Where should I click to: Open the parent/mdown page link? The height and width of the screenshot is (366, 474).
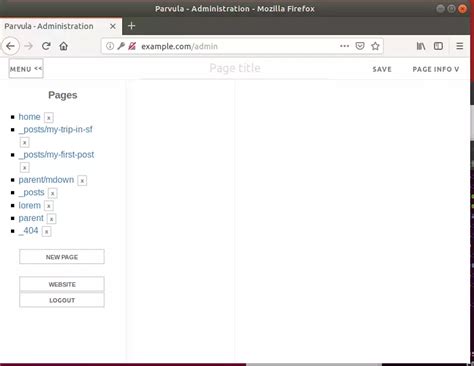click(46, 180)
